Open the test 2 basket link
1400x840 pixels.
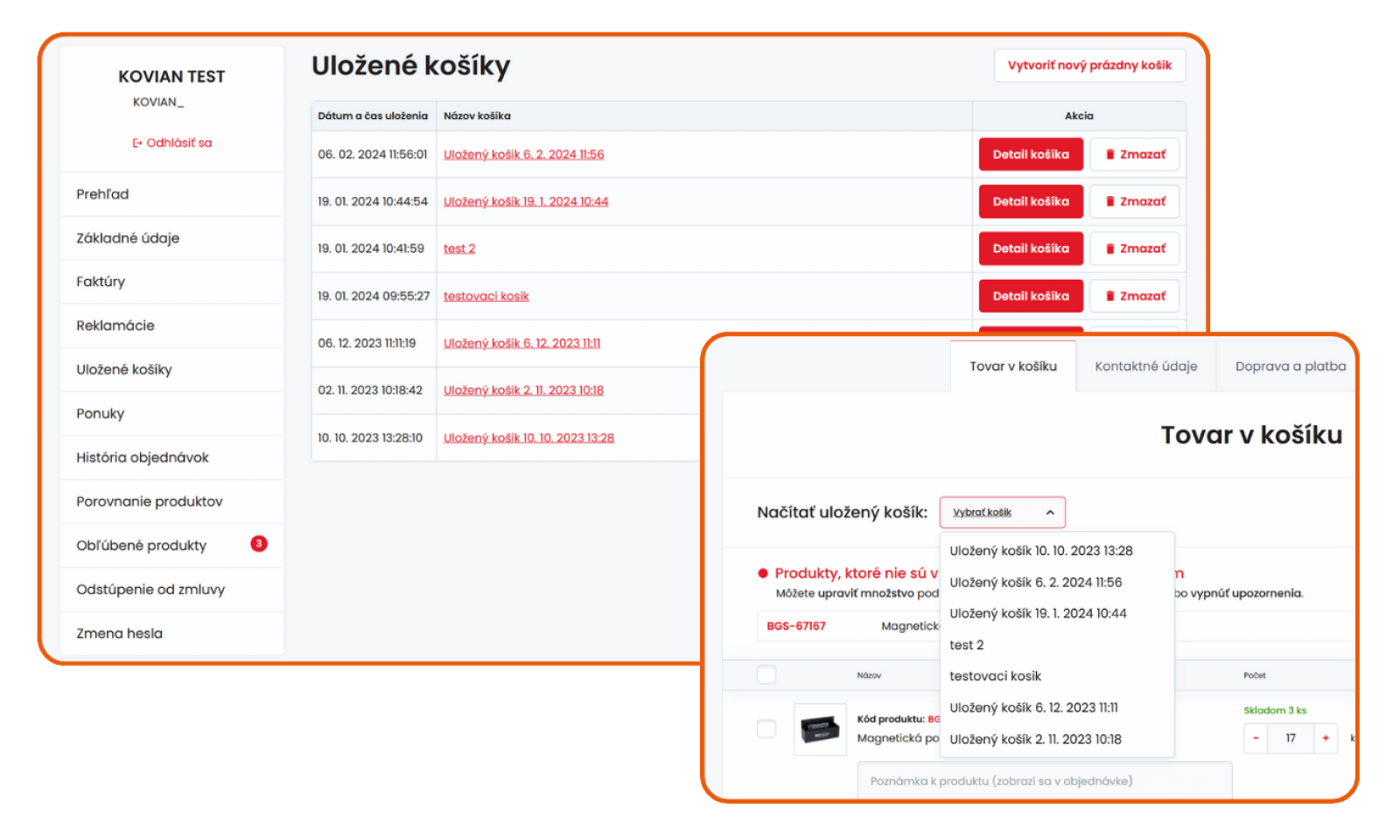459,249
